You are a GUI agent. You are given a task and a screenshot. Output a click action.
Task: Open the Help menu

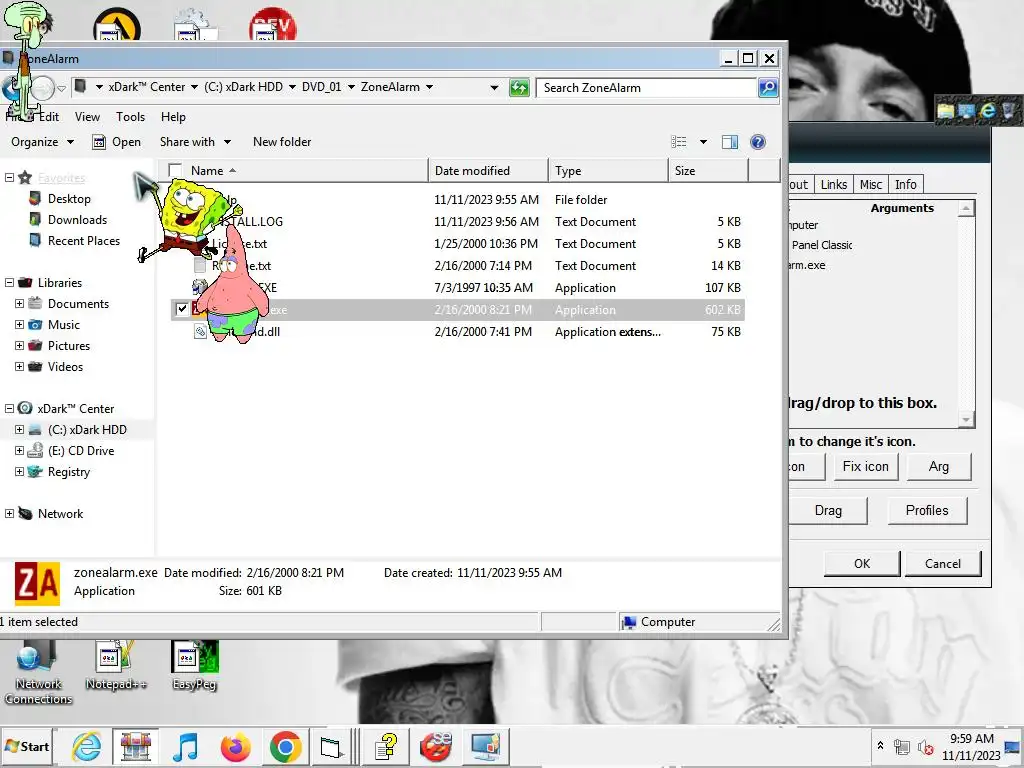(x=173, y=117)
